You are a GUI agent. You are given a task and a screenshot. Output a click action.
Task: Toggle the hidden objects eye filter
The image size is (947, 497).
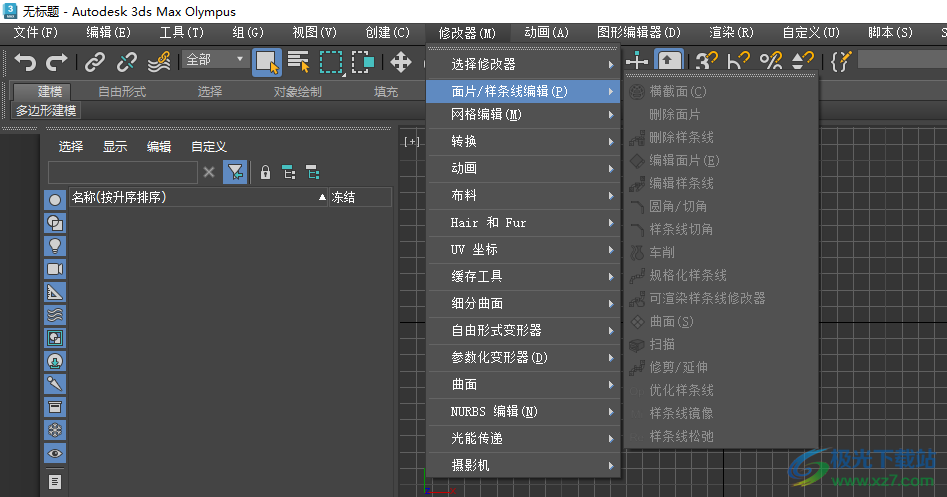click(x=55, y=454)
